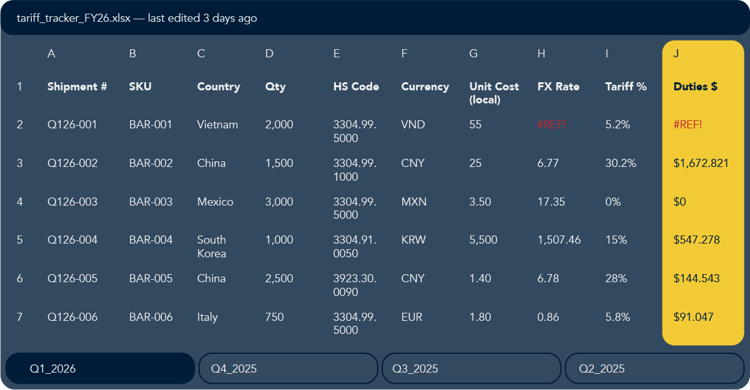Select the #REF! error in Duties column
Screen dimensions: 750x390
point(687,124)
